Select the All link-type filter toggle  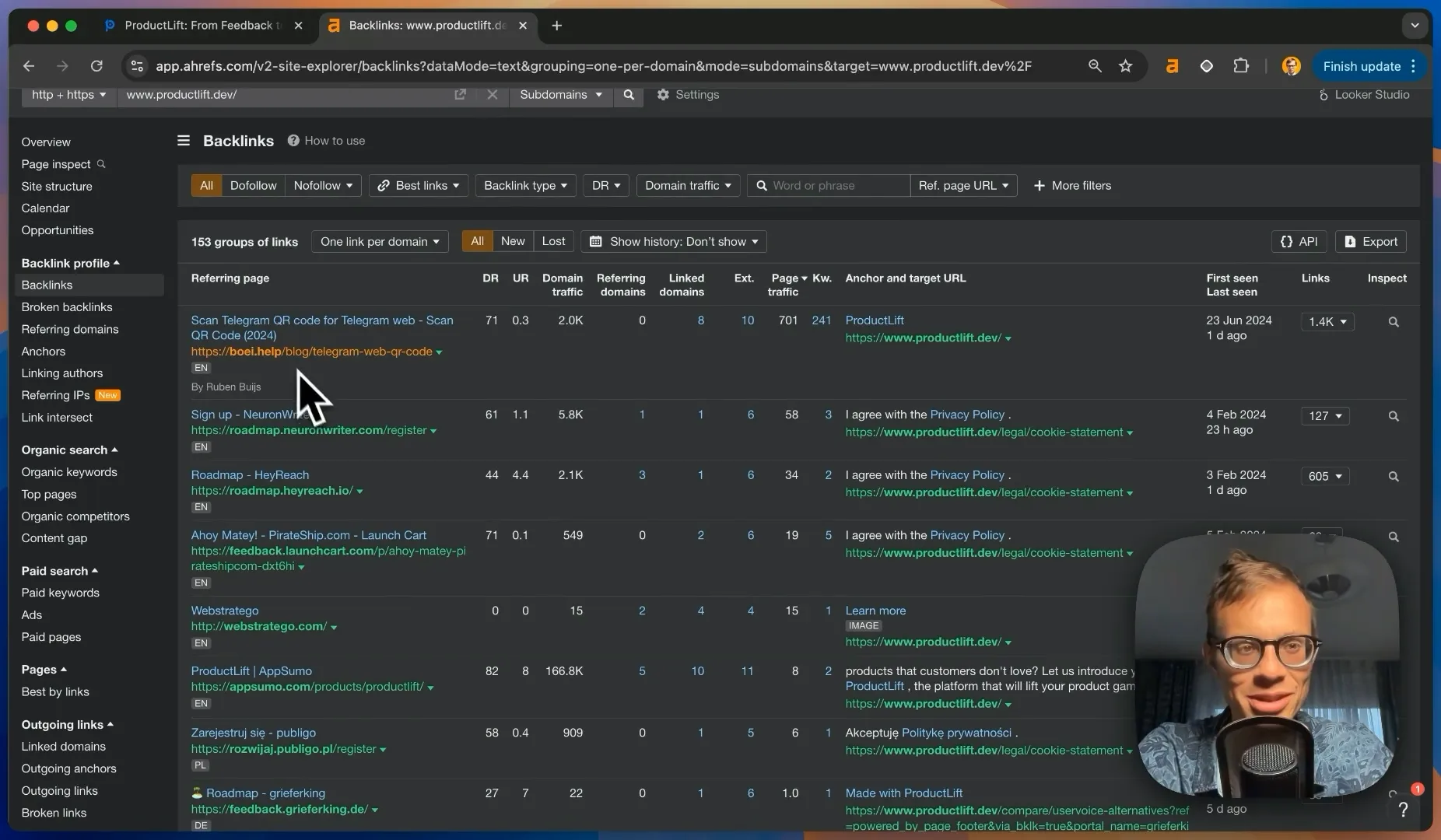click(x=206, y=186)
